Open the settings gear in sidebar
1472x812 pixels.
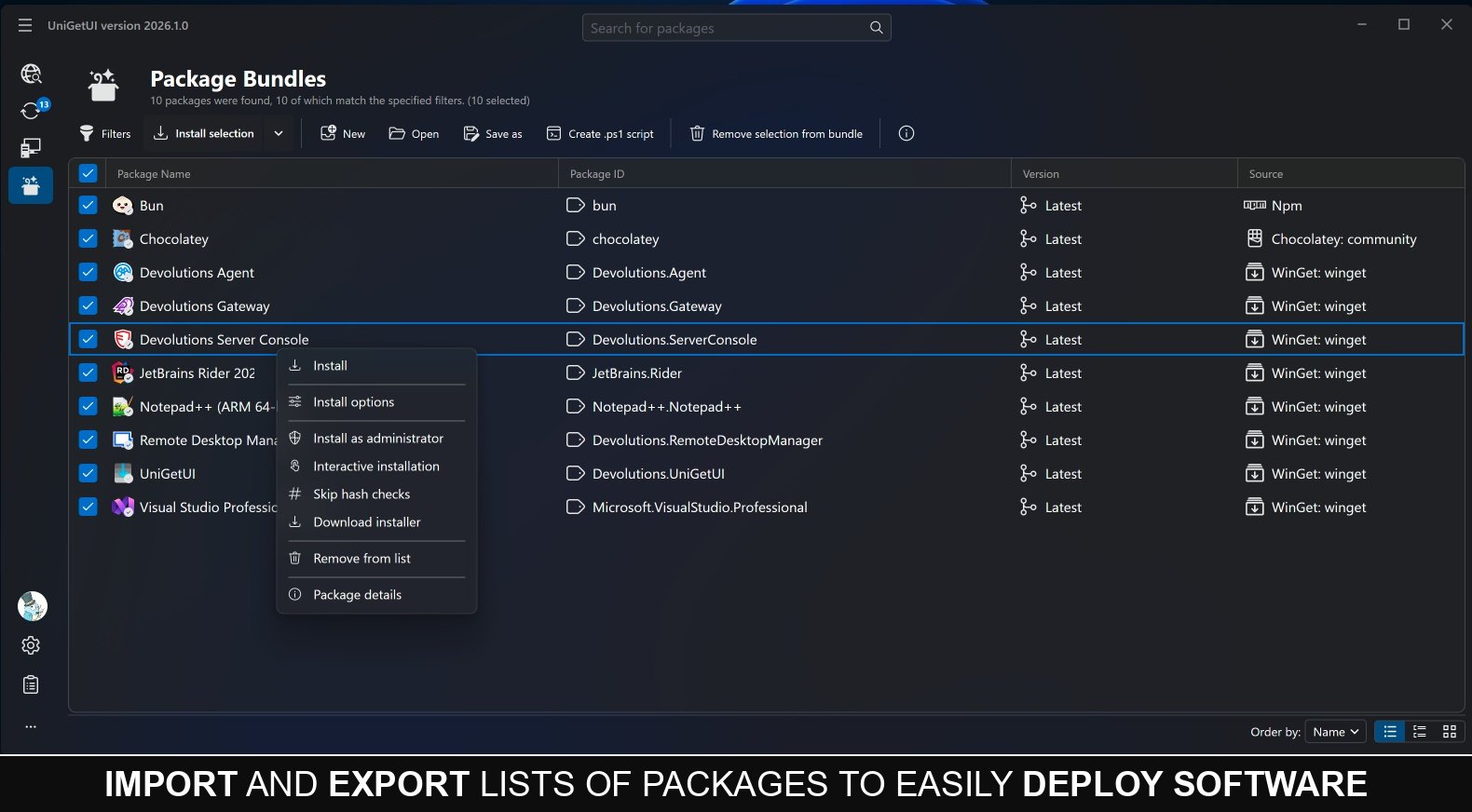31,645
